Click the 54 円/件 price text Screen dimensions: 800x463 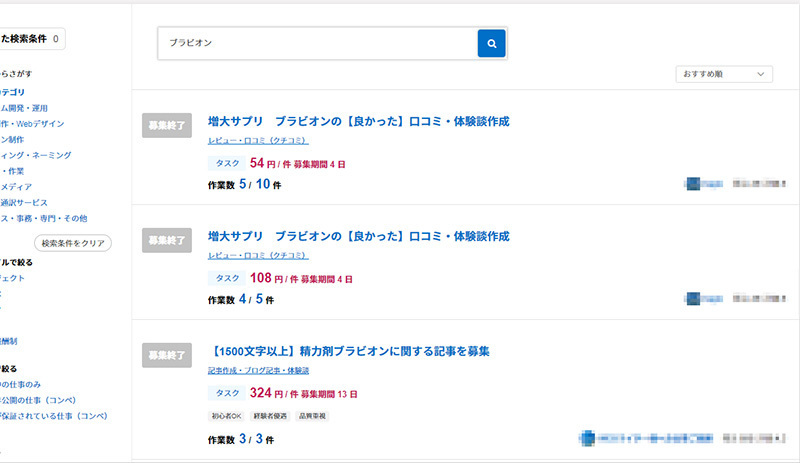point(270,163)
